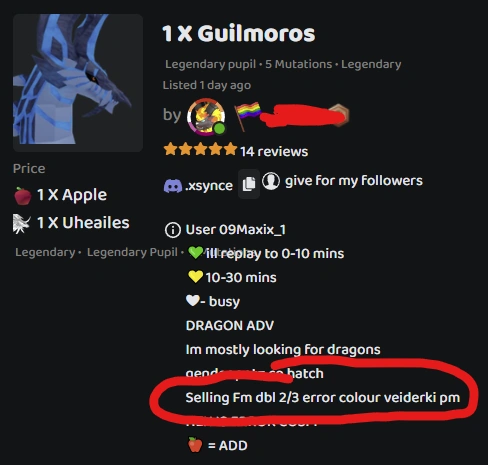
Task: Copy the Discord username with the copy icon
Action: click(x=249, y=184)
